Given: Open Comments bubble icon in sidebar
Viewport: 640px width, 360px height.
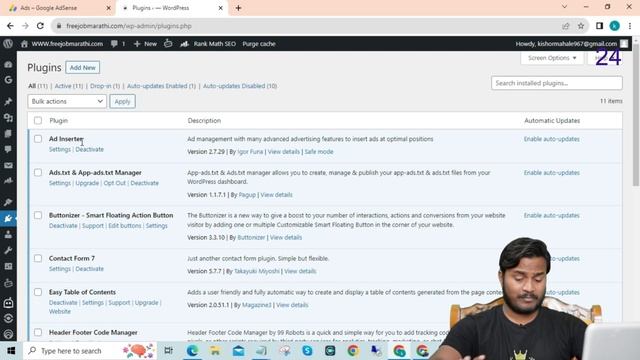Looking at the screenshot, I should point(8,149).
